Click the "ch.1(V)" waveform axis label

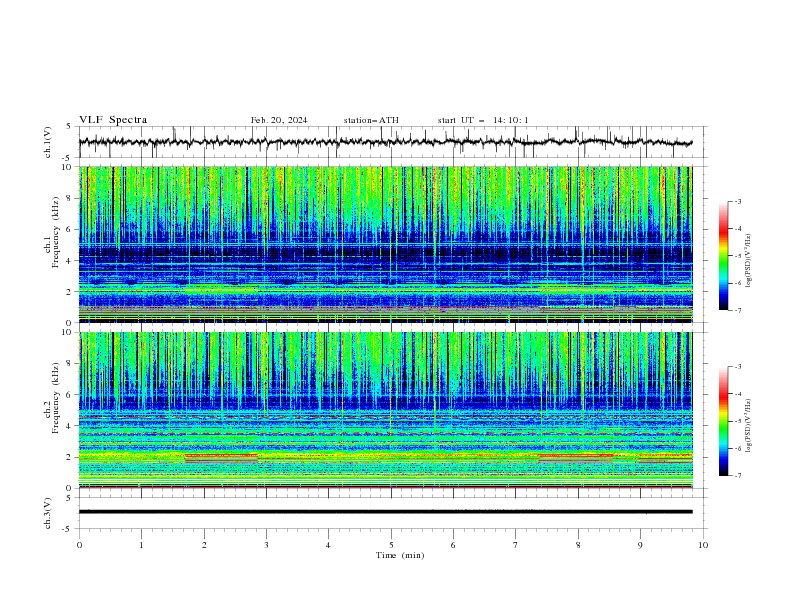(48, 142)
